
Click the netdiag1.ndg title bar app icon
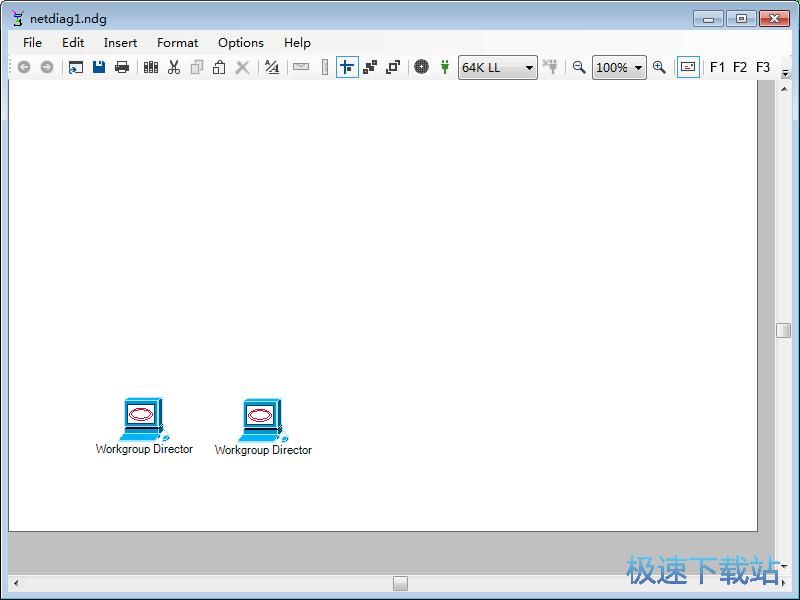pos(17,19)
